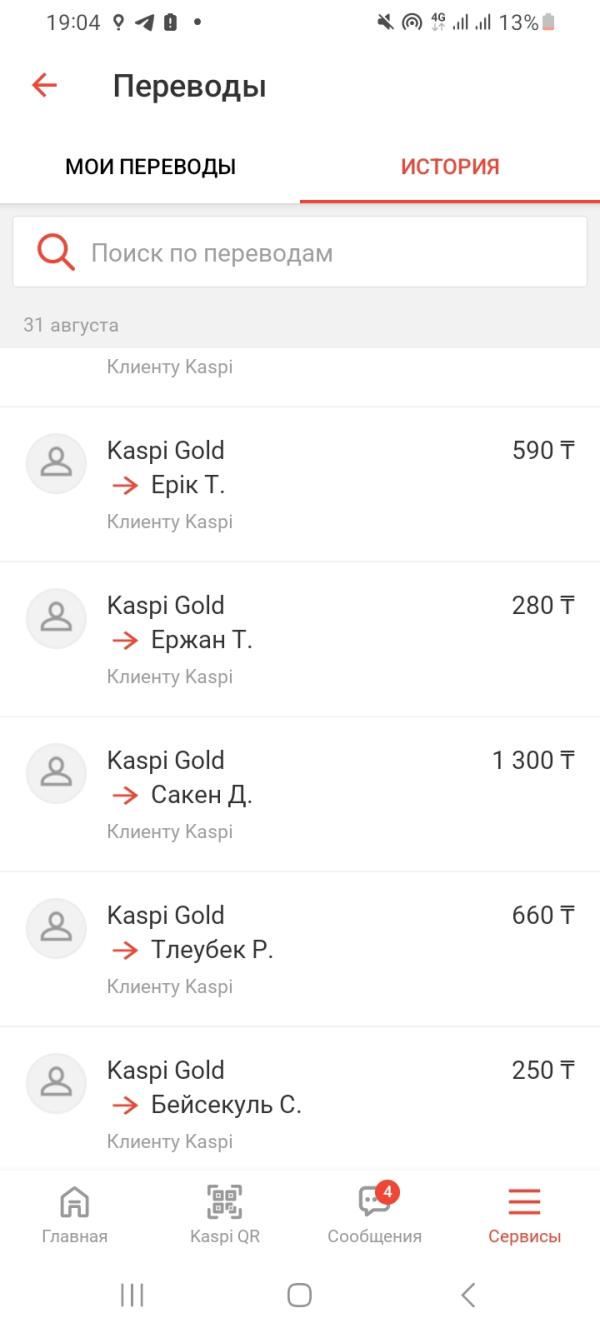This screenshot has height=1332, width=600.
Task: Tap the red back arrow icon
Action: (44, 85)
